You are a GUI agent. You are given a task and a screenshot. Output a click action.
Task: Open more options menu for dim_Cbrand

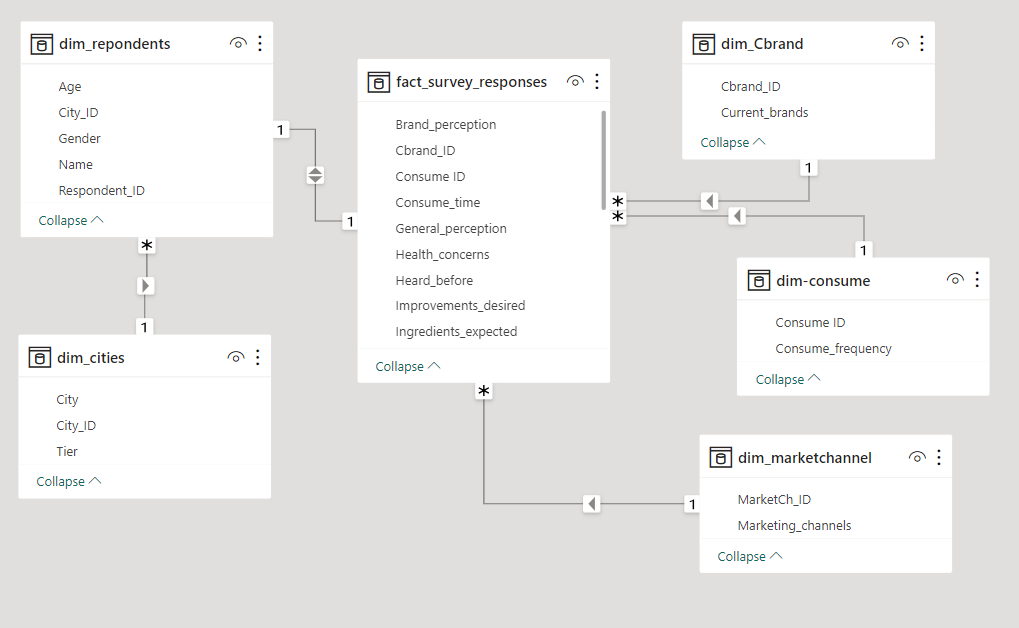click(x=921, y=44)
